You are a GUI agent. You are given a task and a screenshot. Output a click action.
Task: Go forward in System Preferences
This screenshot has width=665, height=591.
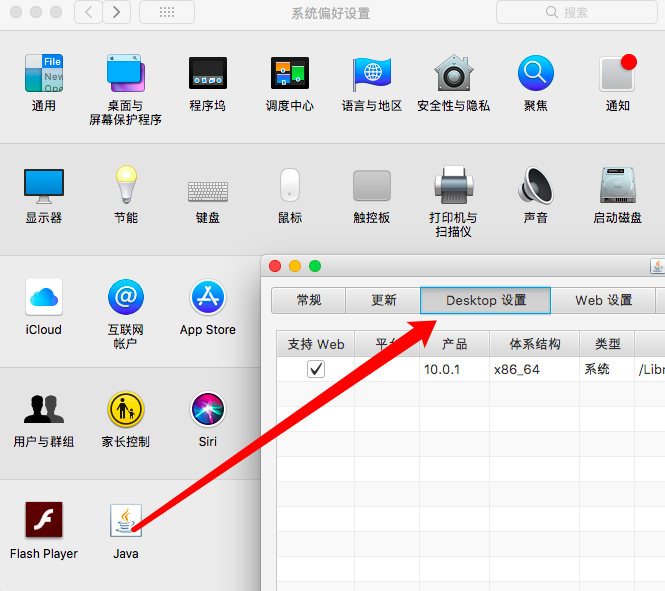[116, 12]
